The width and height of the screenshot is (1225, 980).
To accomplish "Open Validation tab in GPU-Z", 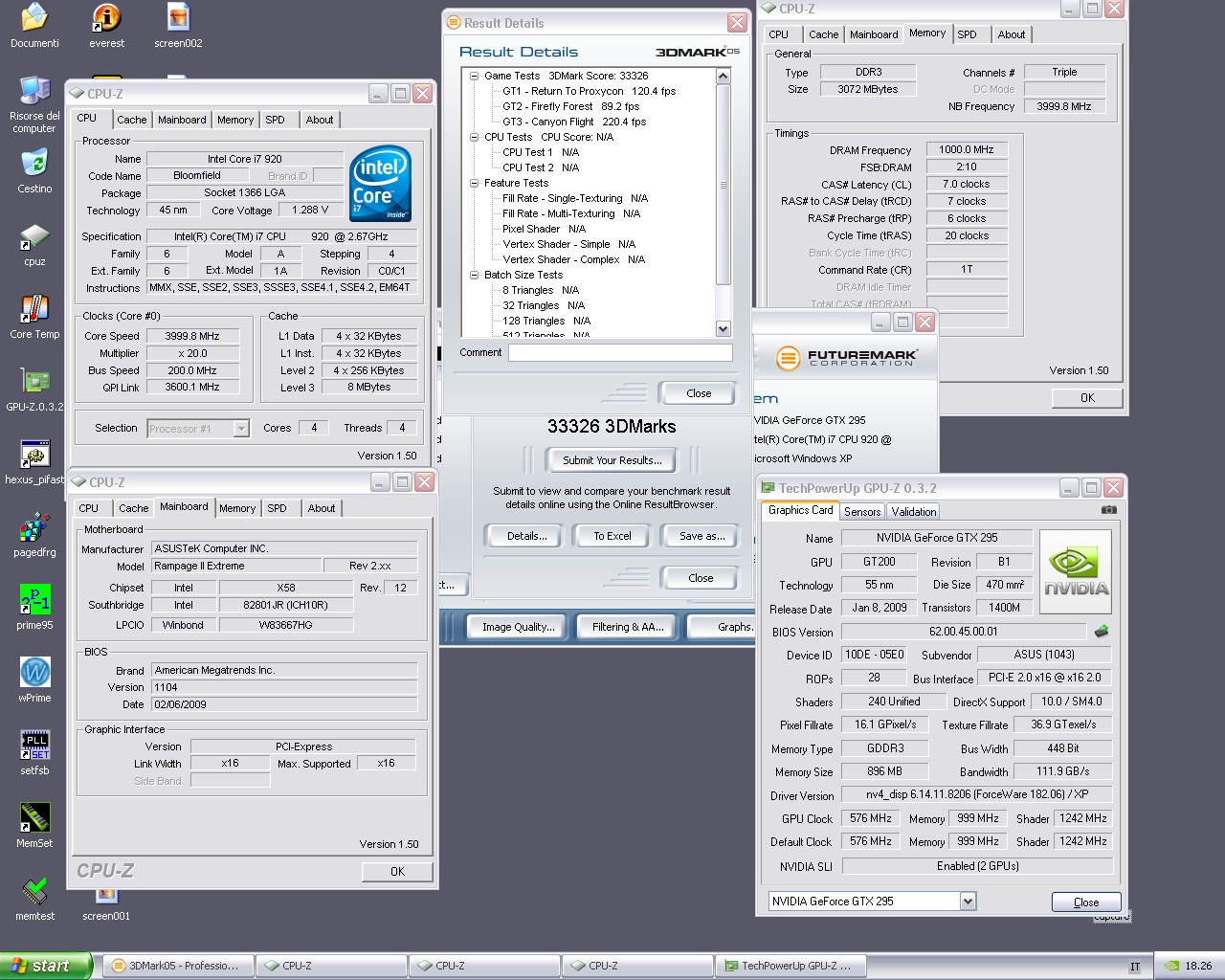I will click(914, 512).
